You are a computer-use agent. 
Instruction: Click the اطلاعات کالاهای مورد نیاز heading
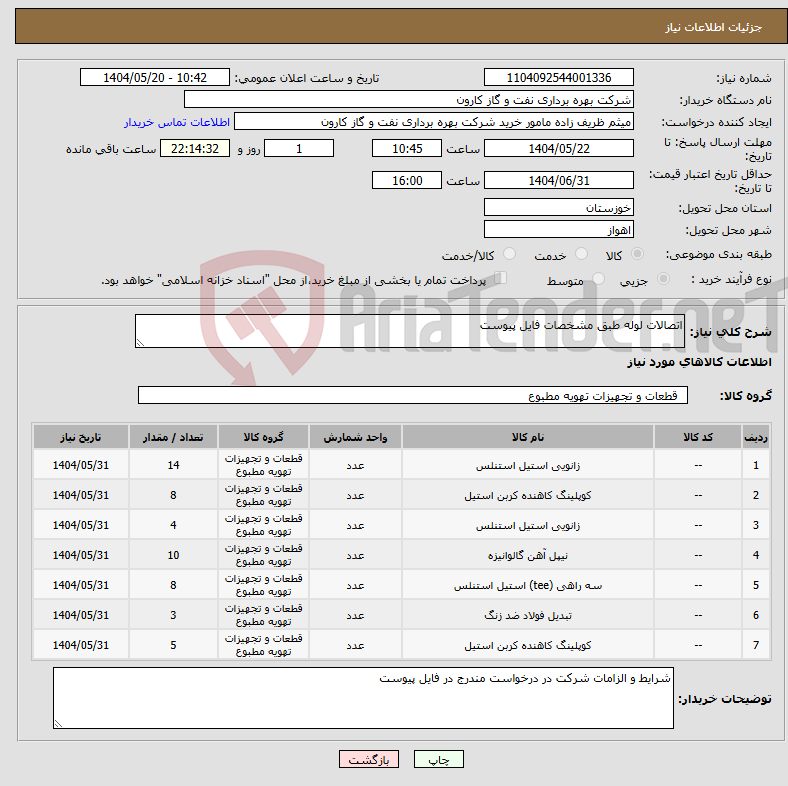click(699, 362)
